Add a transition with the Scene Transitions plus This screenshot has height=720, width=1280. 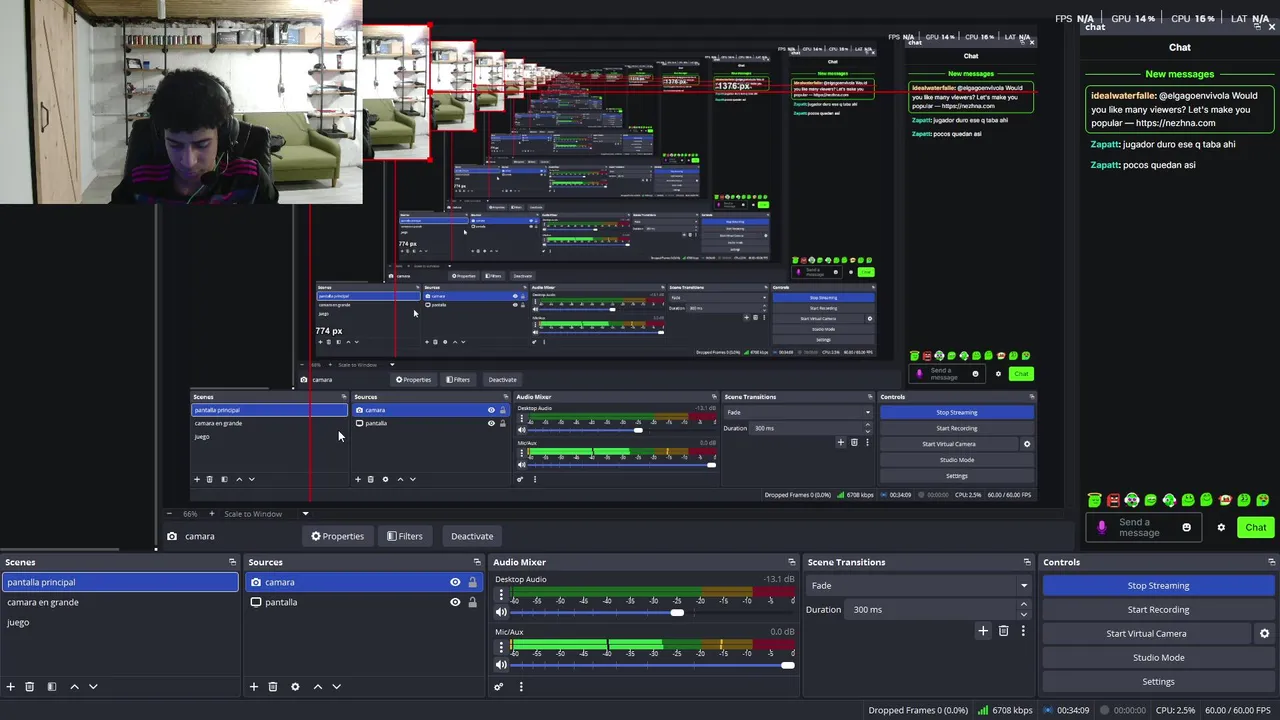click(983, 631)
